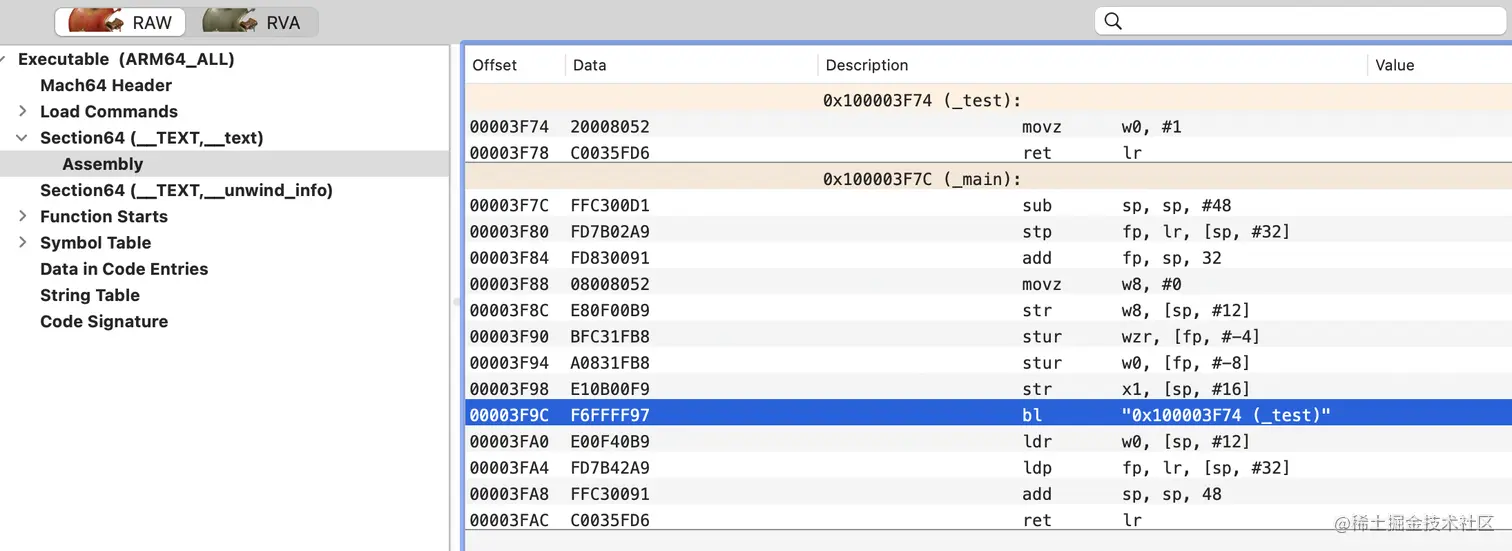This screenshot has height=551, width=1512.
Task: Click data bytes FFC300D1
Action: [610, 205]
